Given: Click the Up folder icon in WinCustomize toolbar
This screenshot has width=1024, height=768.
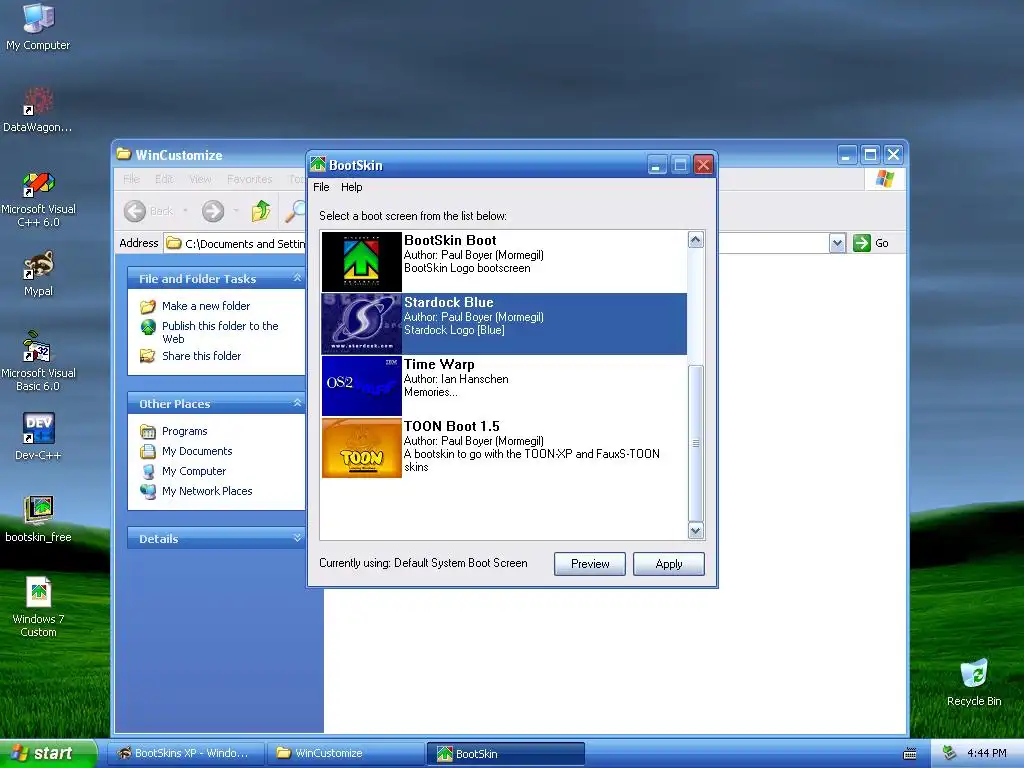Looking at the screenshot, I should (261, 211).
